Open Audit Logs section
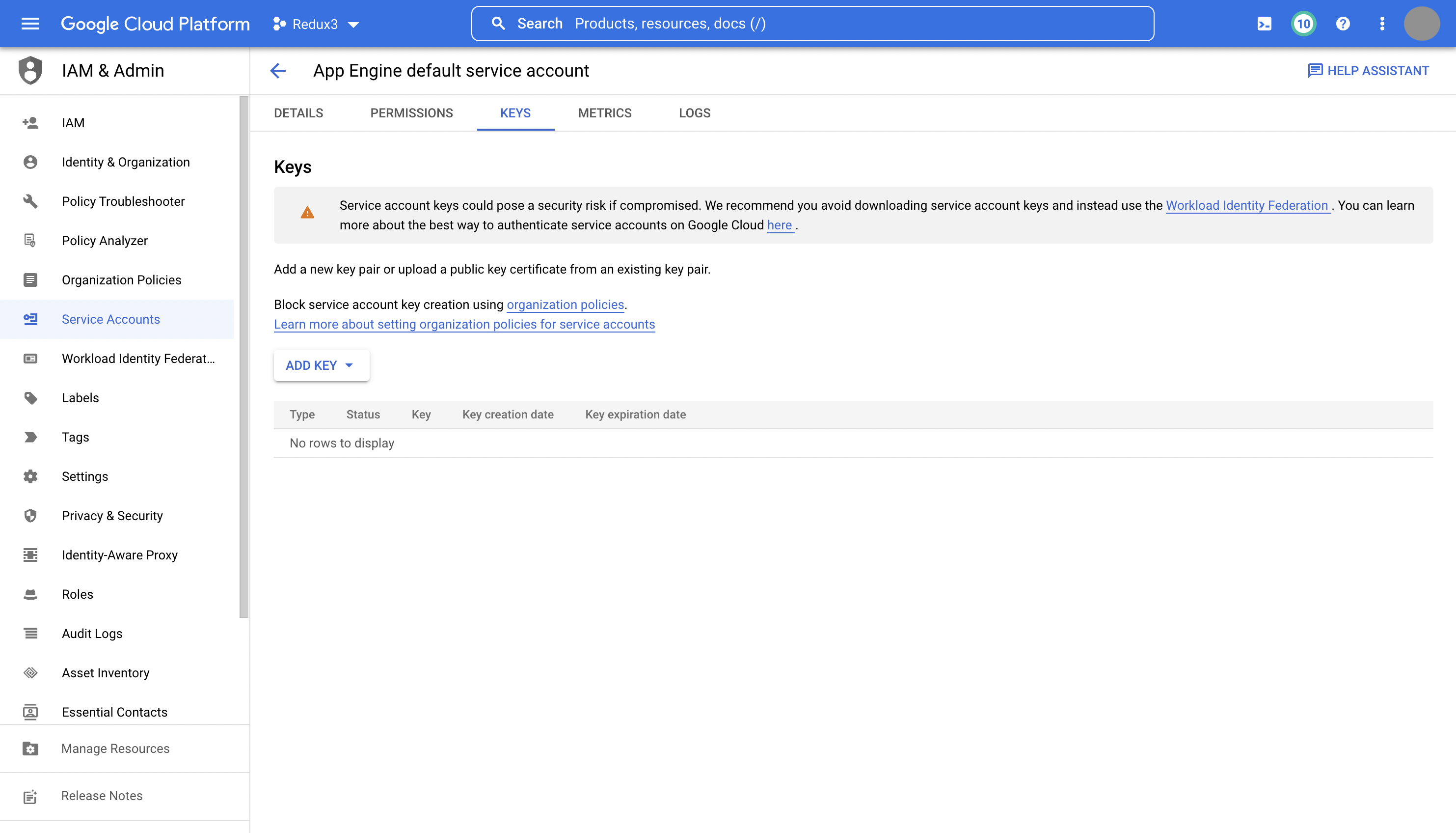 click(x=92, y=633)
